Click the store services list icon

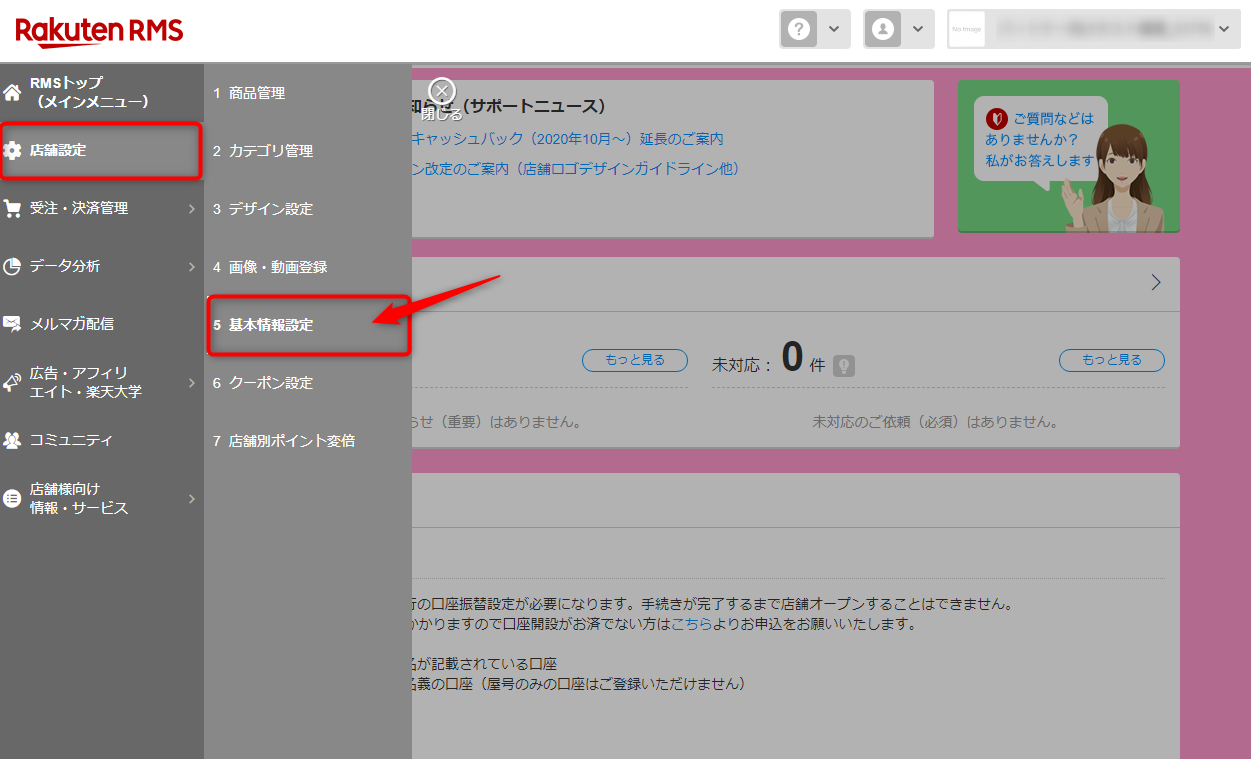point(12,498)
